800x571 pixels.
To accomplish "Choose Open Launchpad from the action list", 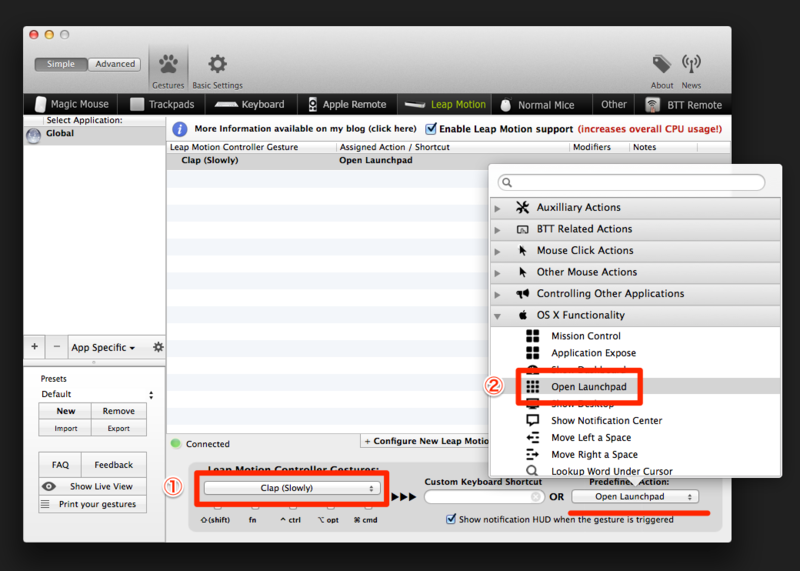I will 635,386.
